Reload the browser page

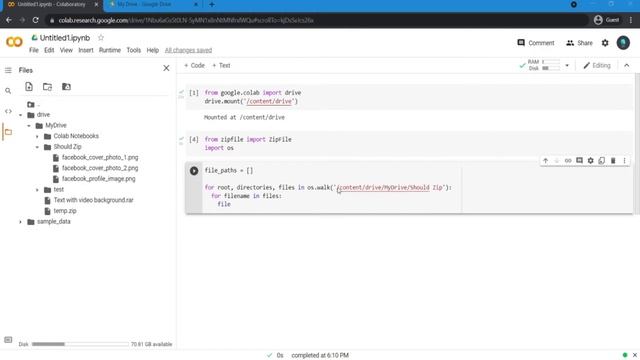tap(36, 20)
